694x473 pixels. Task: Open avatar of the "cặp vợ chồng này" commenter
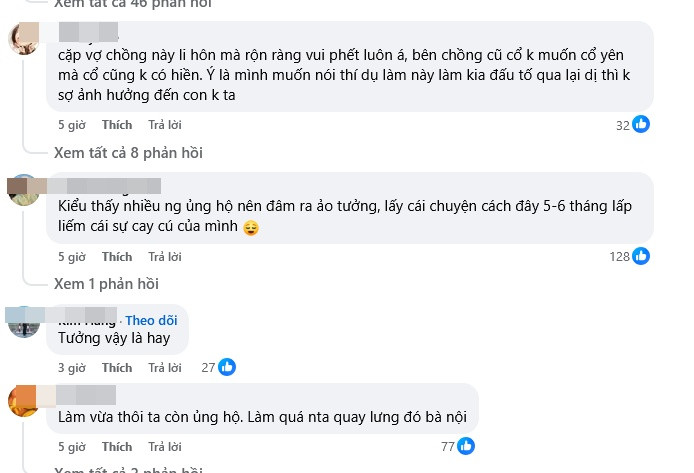click(23, 40)
